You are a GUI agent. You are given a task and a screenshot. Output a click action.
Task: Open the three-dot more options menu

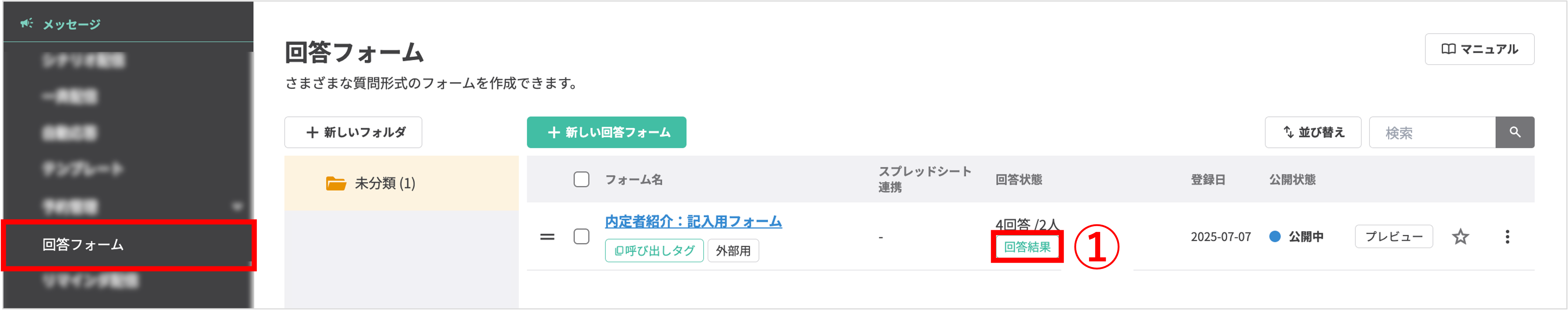(1507, 236)
